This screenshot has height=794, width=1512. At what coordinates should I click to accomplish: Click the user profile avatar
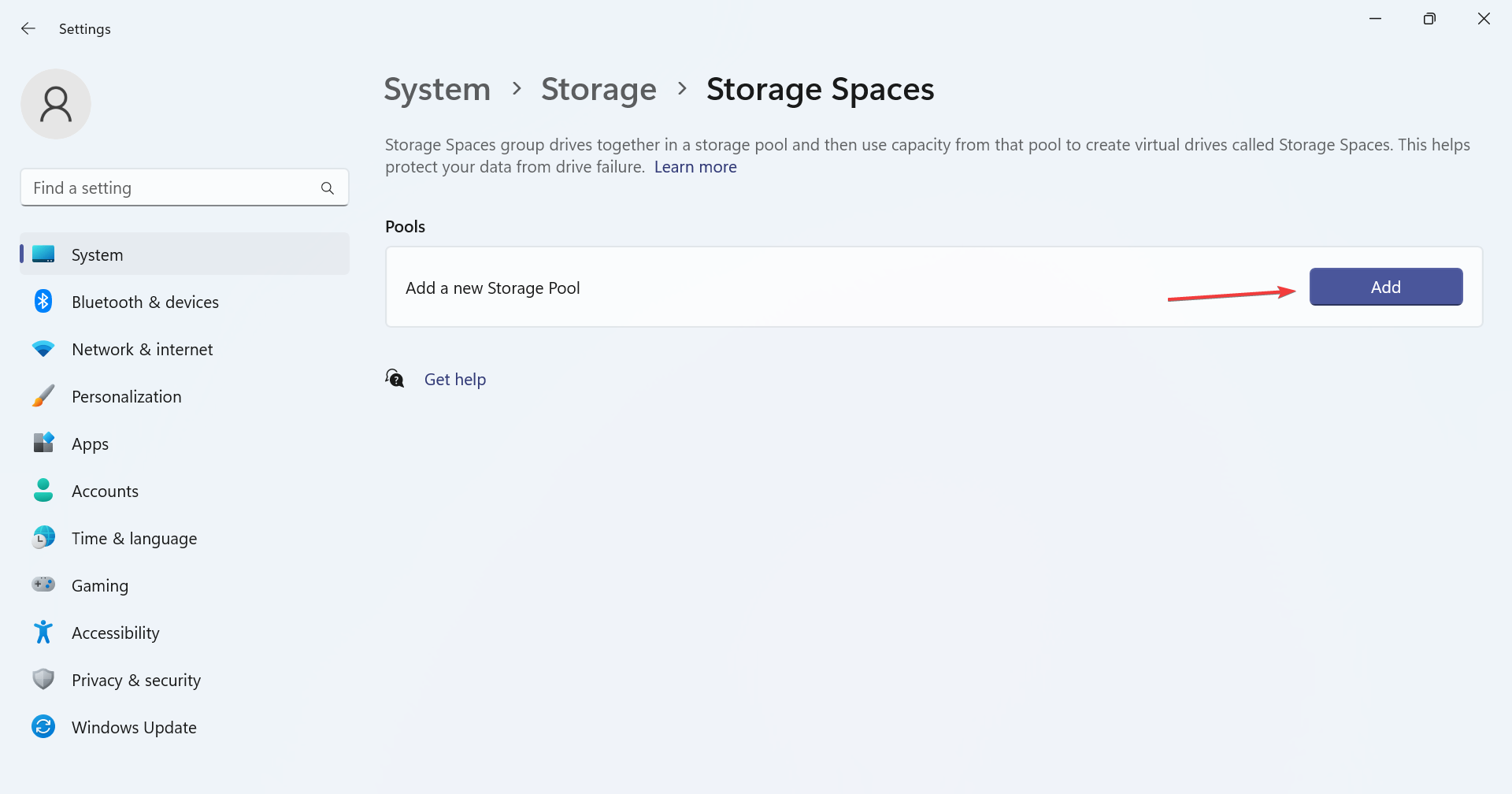[x=56, y=104]
